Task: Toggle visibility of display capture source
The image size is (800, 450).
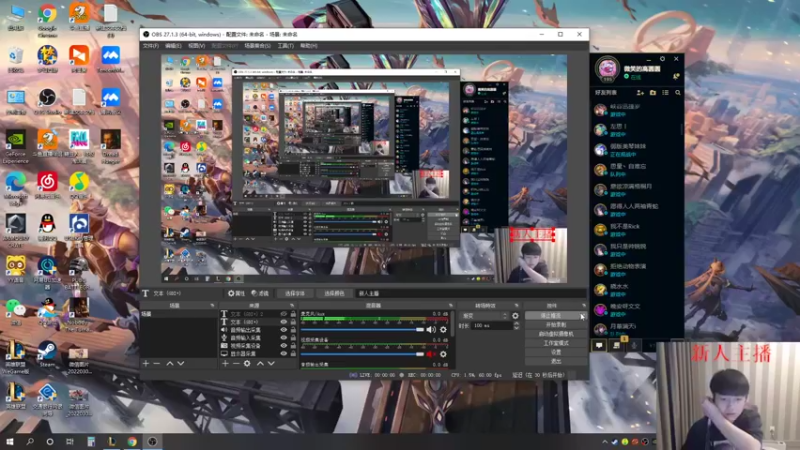Action: point(284,354)
